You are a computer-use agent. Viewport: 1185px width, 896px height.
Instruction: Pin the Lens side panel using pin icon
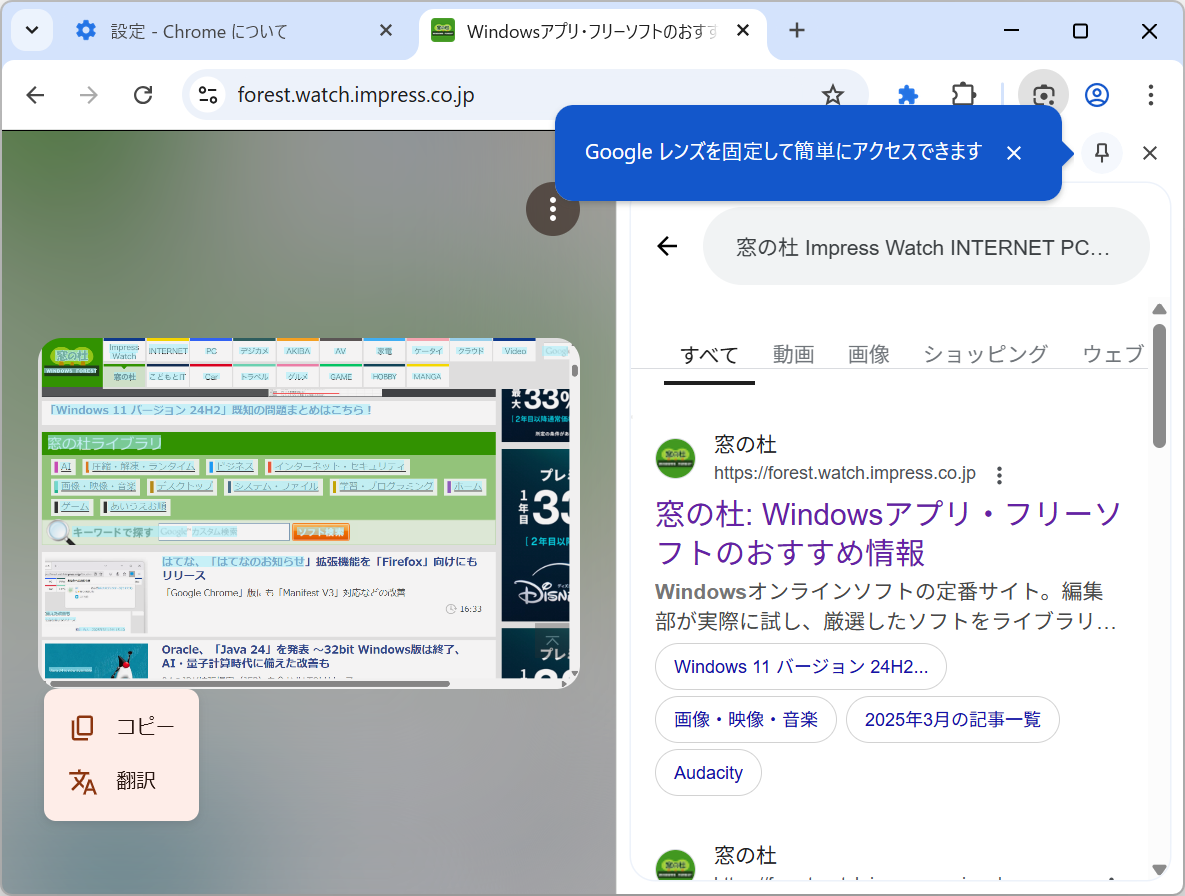[x=1101, y=153]
